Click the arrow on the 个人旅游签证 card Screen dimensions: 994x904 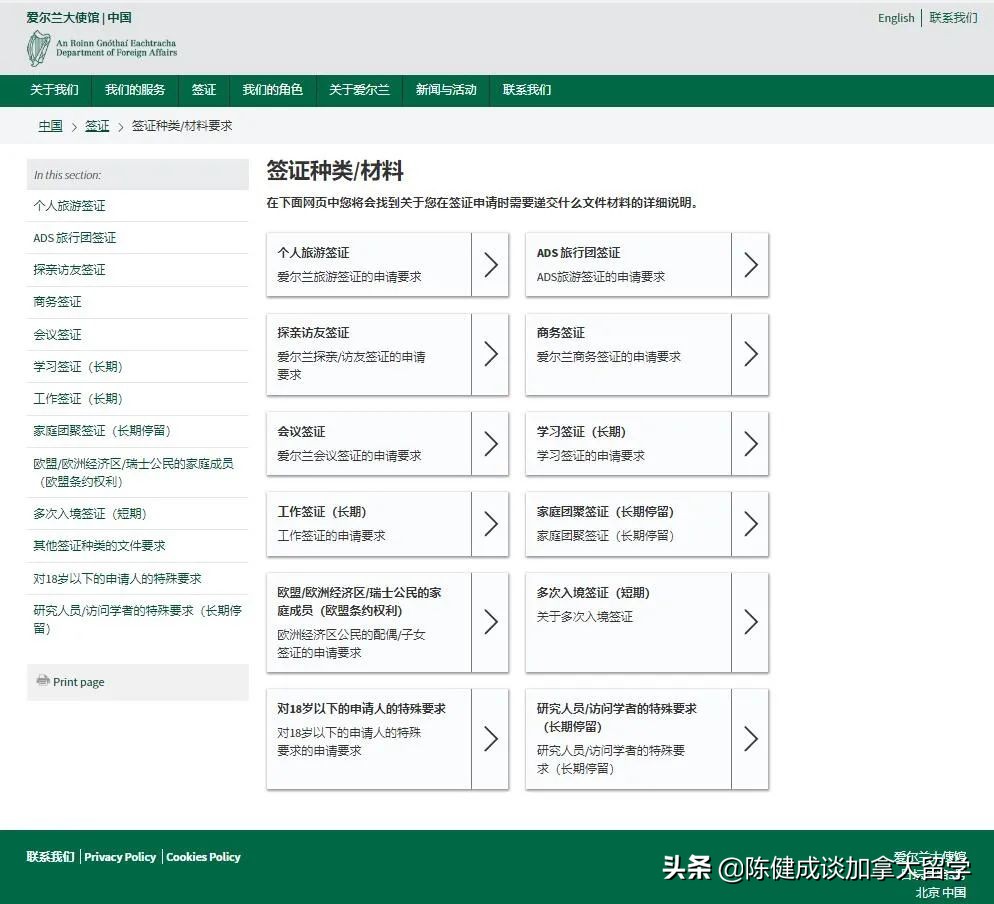point(490,264)
